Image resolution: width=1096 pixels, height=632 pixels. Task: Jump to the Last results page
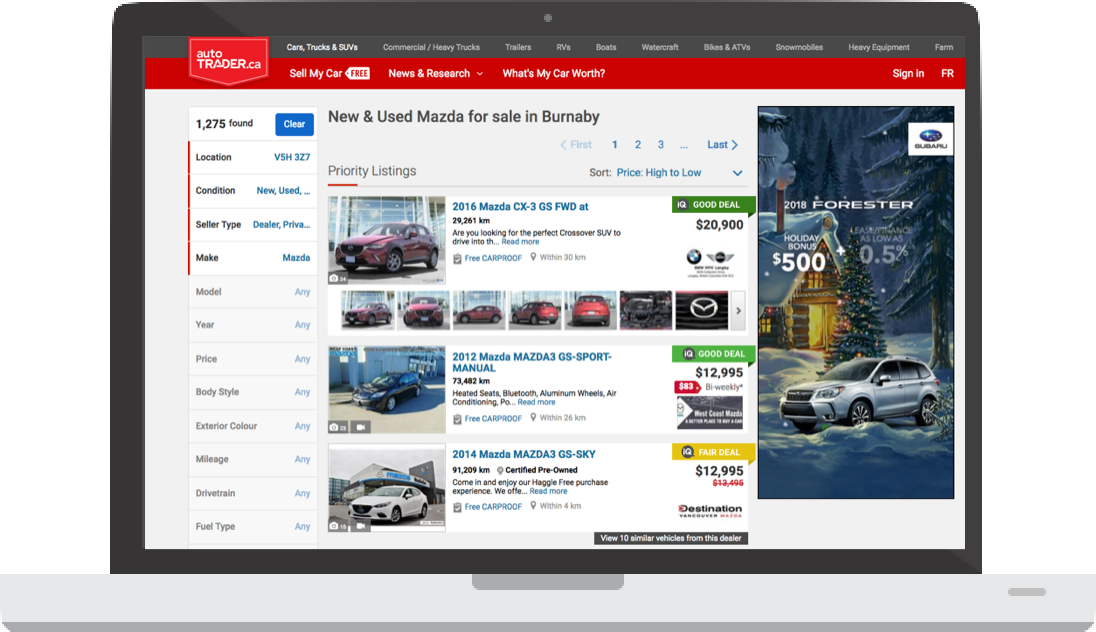click(722, 145)
